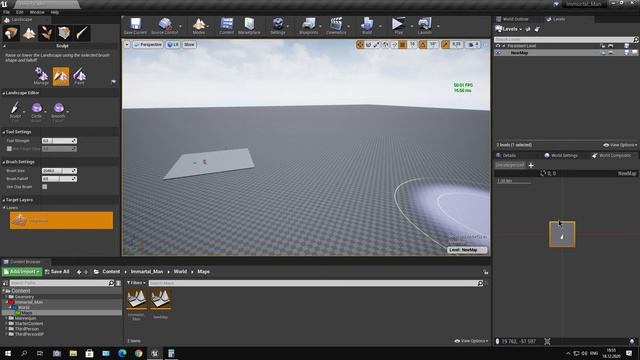
Task: Click the World breadcrumb path link
Action: pyautogui.click(x=180, y=272)
